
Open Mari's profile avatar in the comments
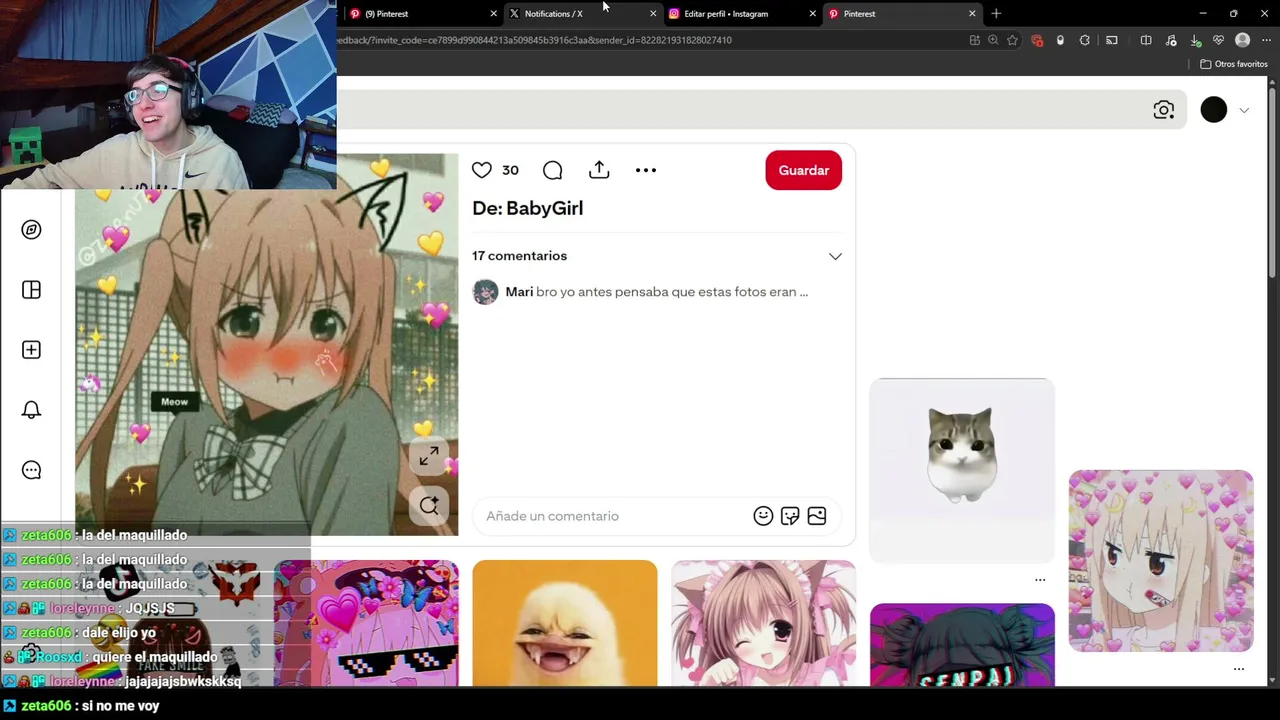[x=485, y=292]
